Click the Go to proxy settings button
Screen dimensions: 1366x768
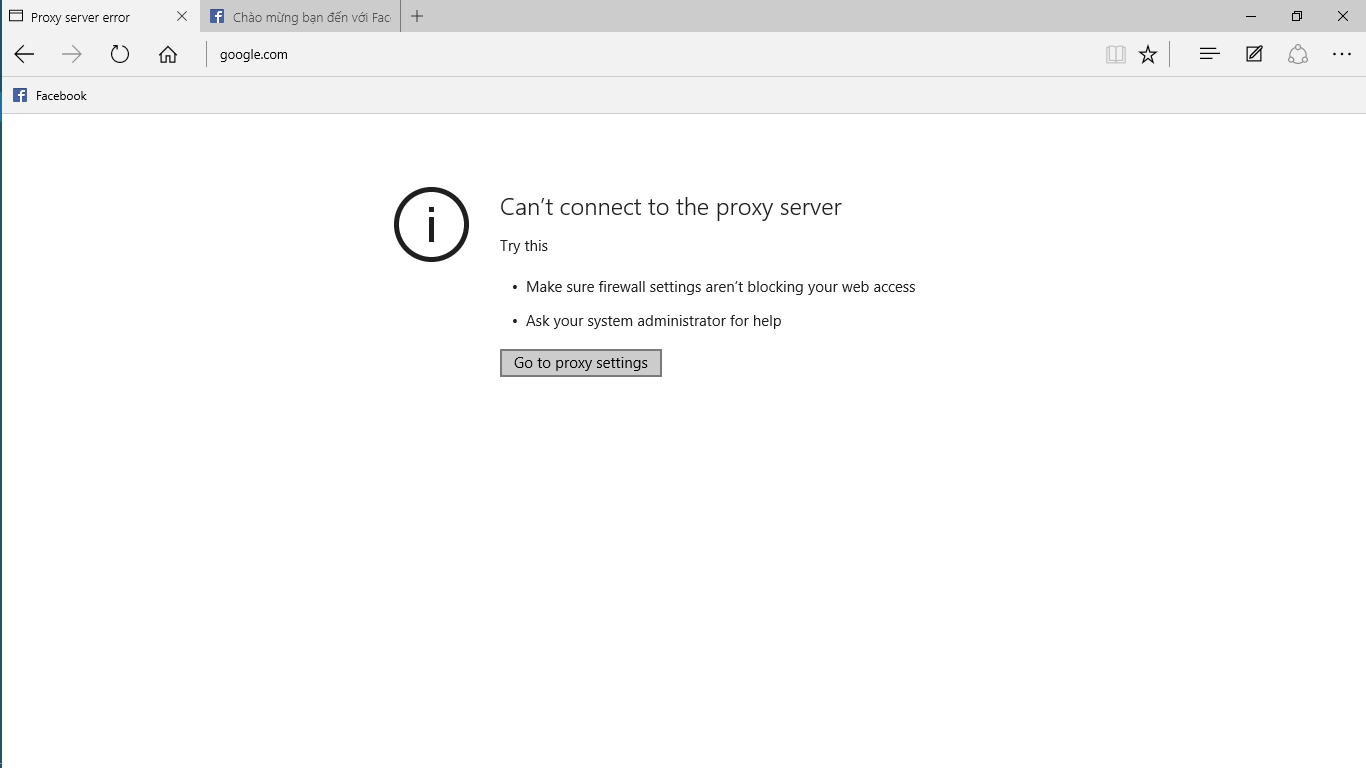point(581,363)
